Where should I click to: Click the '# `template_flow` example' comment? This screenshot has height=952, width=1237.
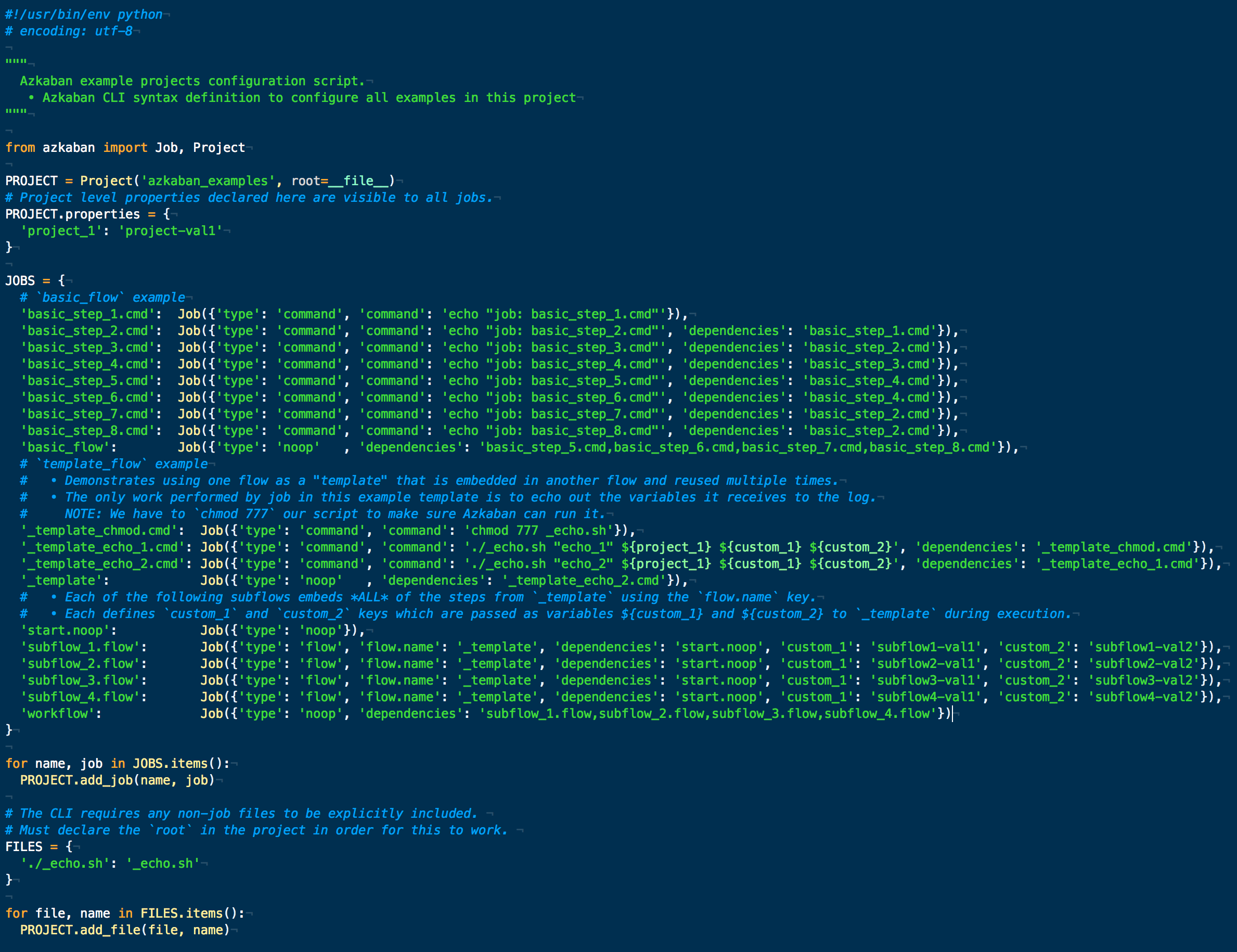114,464
